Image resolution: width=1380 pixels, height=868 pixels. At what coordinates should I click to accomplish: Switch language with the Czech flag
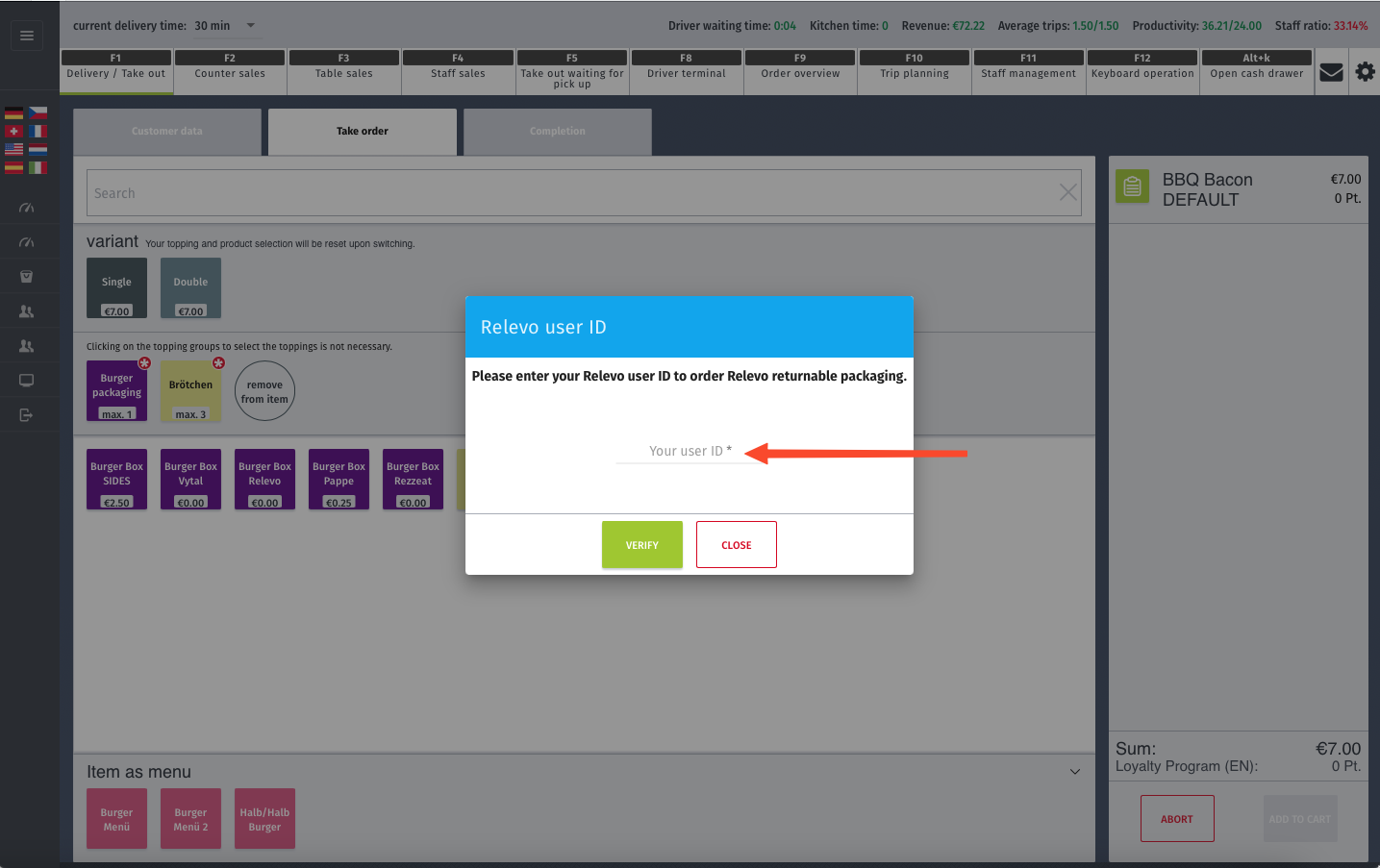[38, 113]
